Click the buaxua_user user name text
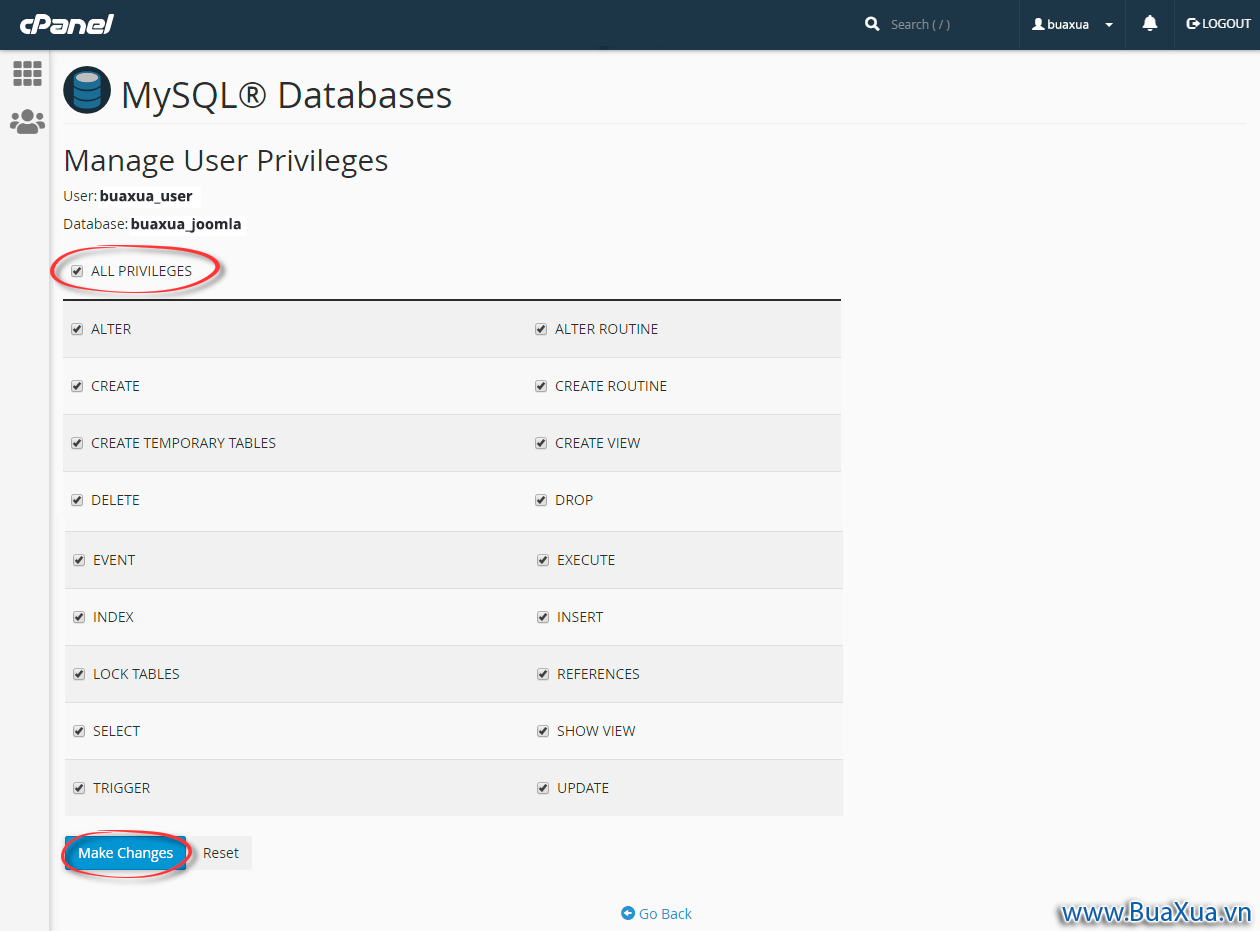Screen dimensions: 1260x932 [x=146, y=196]
